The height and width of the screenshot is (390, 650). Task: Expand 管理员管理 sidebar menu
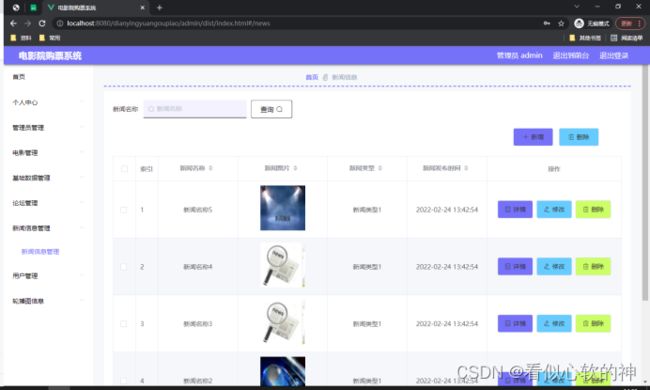[x=48, y=128]
